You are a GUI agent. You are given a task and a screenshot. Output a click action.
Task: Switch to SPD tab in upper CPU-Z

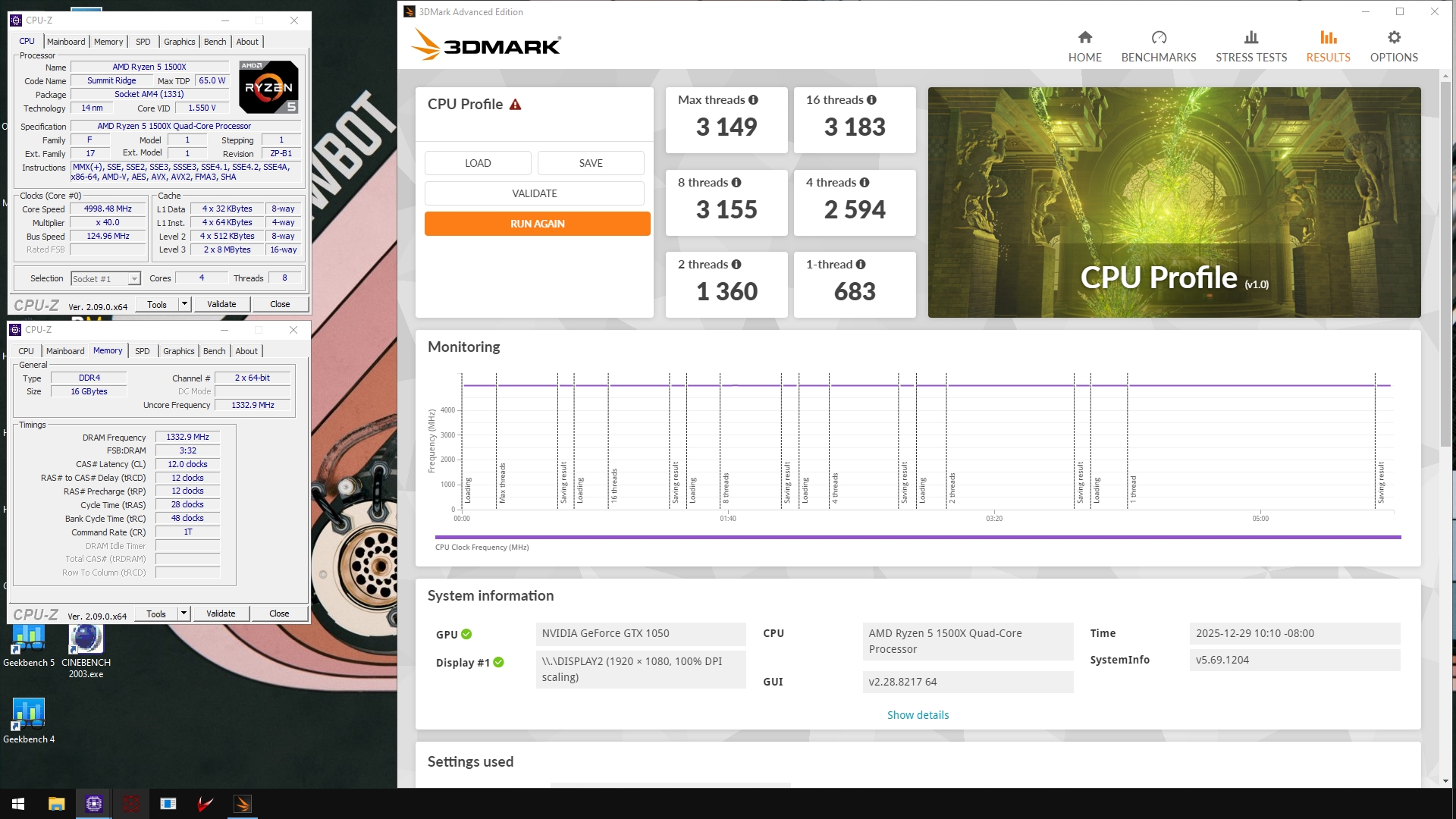click(143, 42)
